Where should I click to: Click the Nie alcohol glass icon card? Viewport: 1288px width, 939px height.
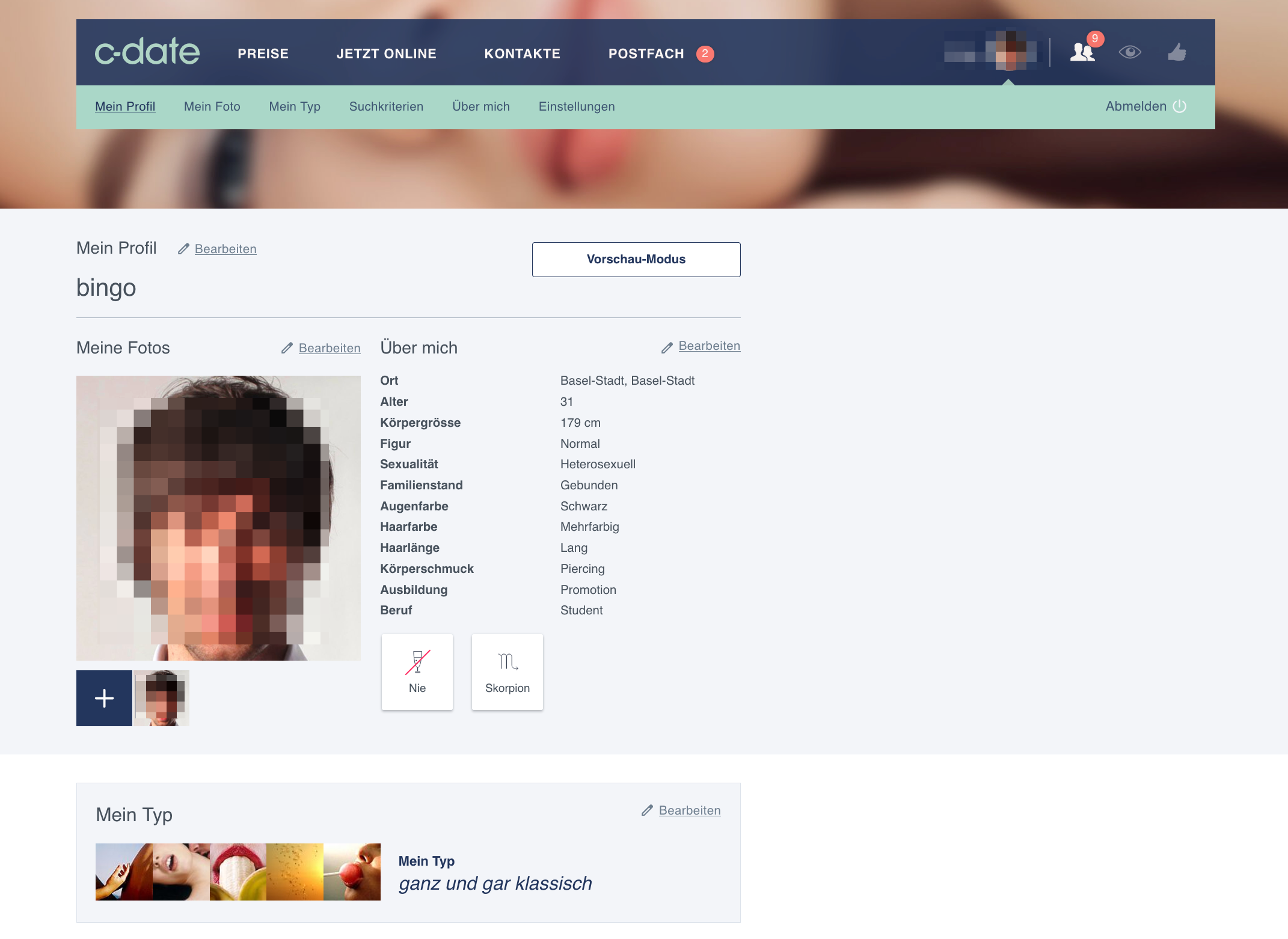(x=417, y=671)
